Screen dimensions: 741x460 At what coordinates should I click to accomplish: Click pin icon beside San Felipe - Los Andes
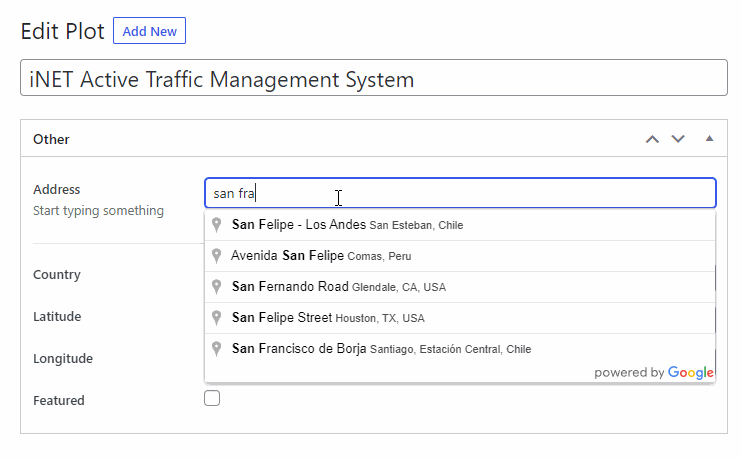pyautogui.click(x=216, y=225)
